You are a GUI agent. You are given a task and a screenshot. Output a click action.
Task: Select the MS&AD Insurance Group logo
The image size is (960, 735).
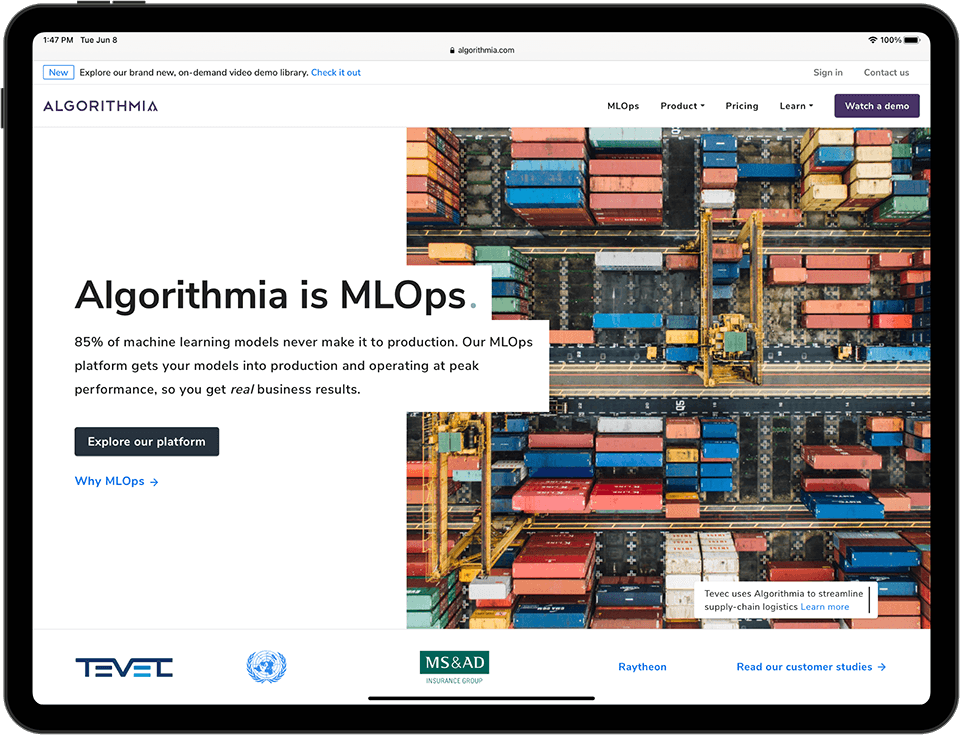454,668
